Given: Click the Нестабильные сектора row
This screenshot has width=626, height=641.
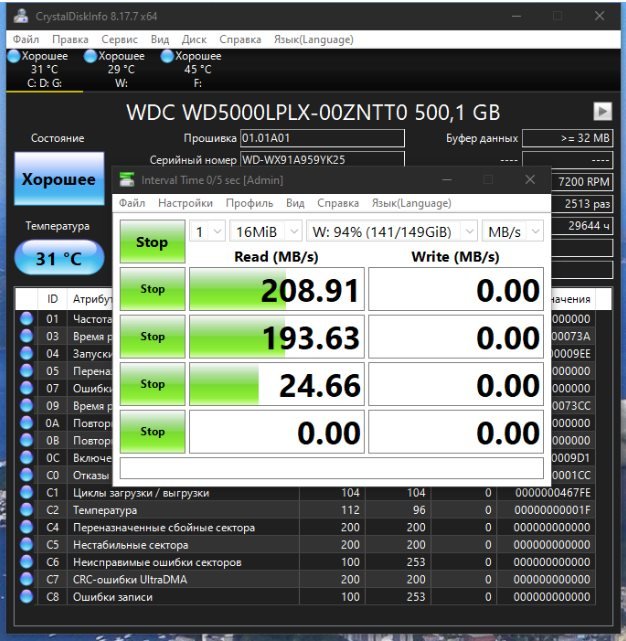Looking at the screenshot, I should 307,545.
